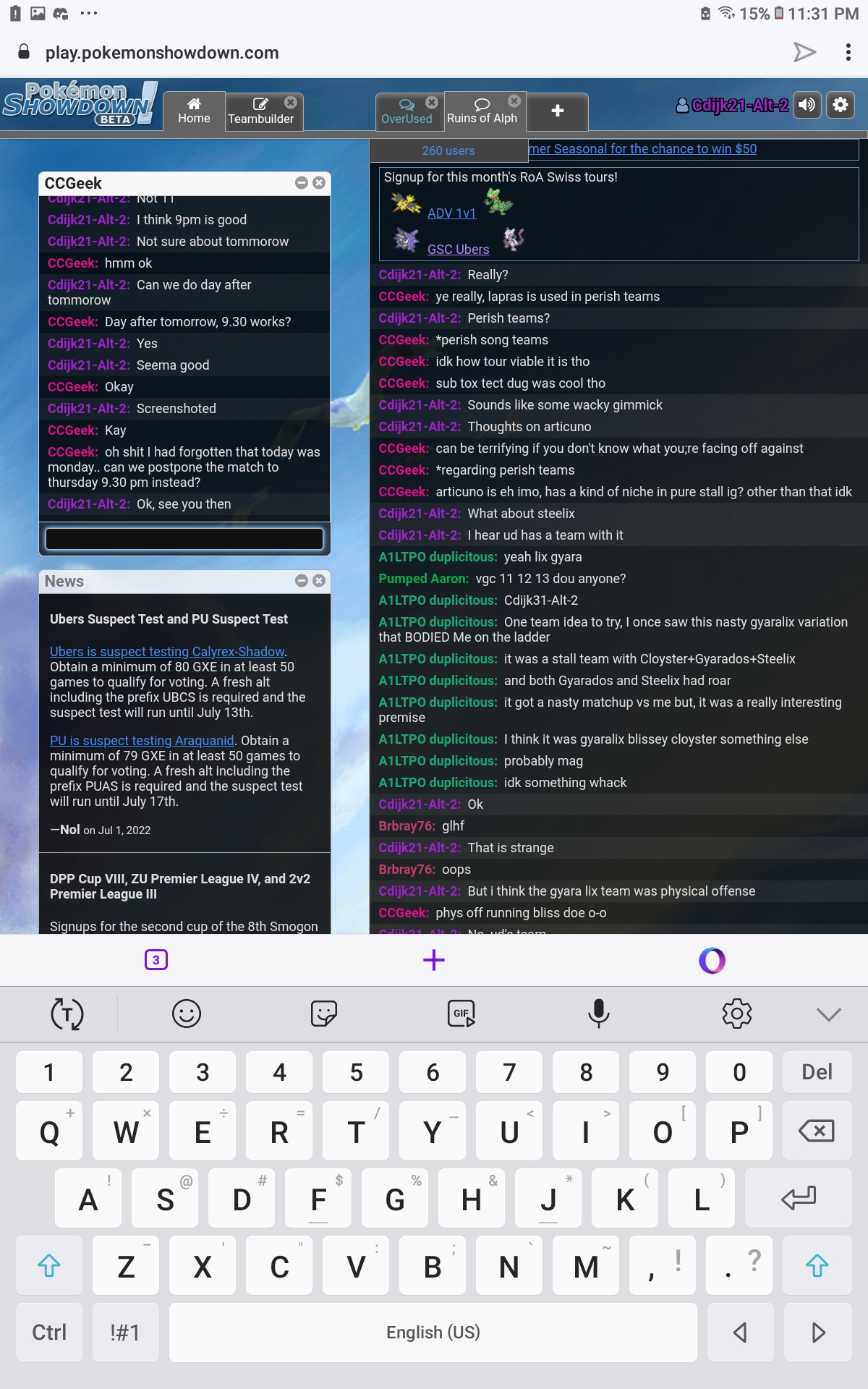Minimize the CCGeek private chat window
Viewport: 868px width, 1389px height.
click(302, 183)
